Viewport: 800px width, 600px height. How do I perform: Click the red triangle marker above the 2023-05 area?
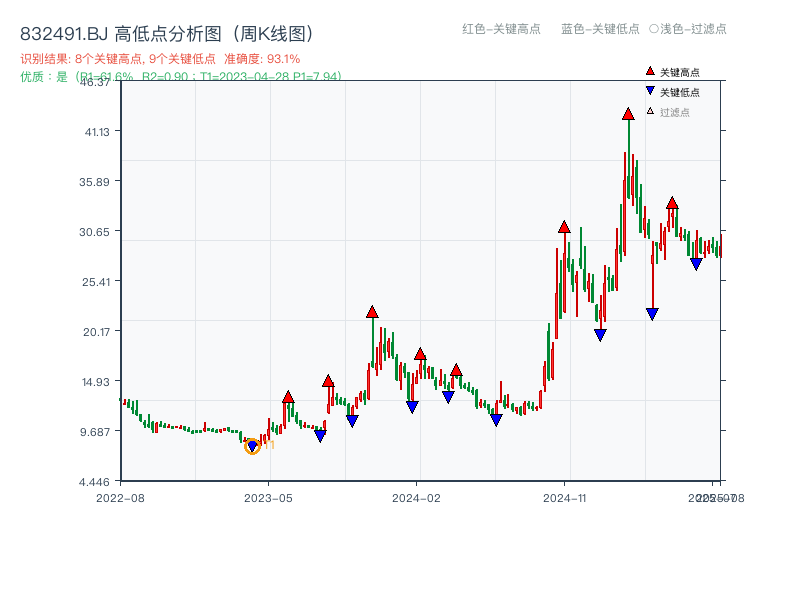pos(288,397)
